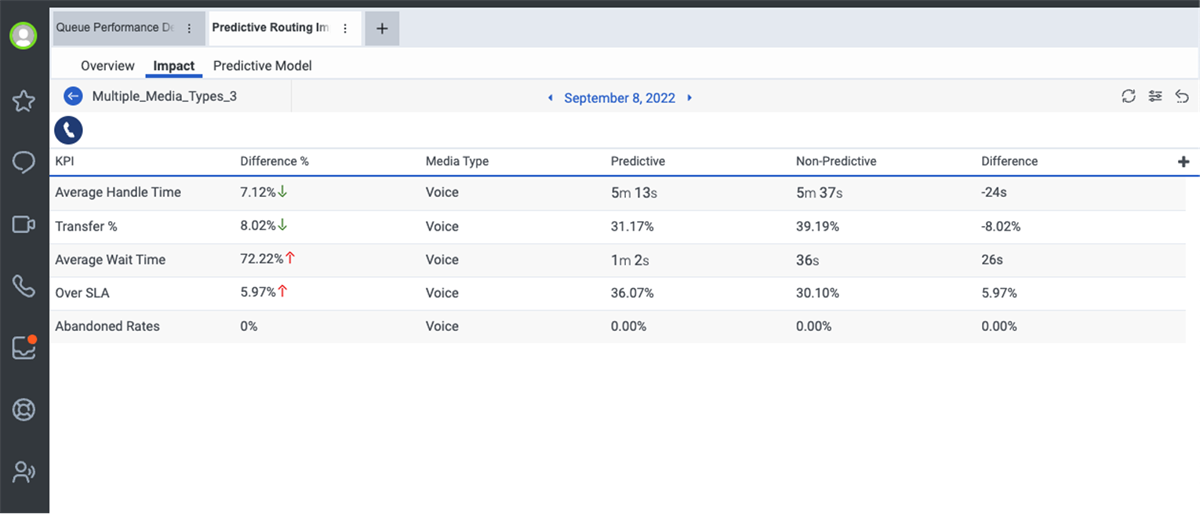Switch to the Predictive Model tab
Screen dimensions: 1200x514
(262, 66)
